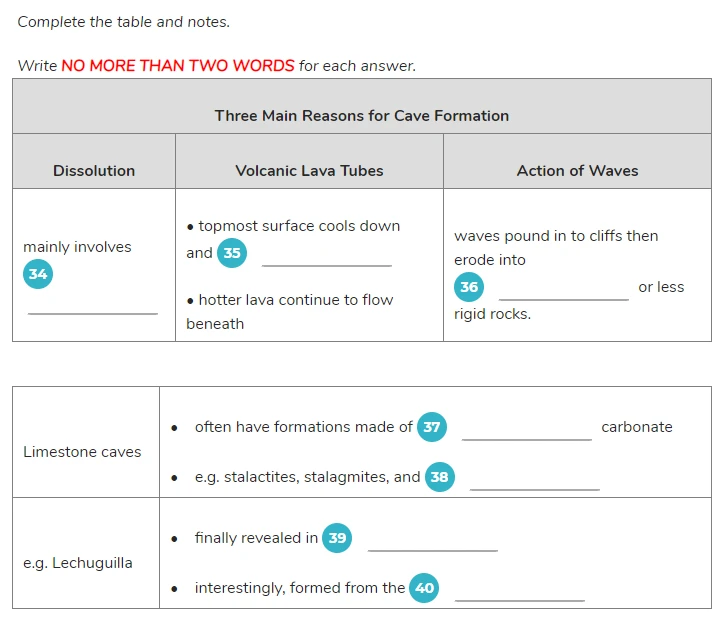Focus the answer blank before 'carbonate'
Screen dimensions: 722x621
coord(527,431)
